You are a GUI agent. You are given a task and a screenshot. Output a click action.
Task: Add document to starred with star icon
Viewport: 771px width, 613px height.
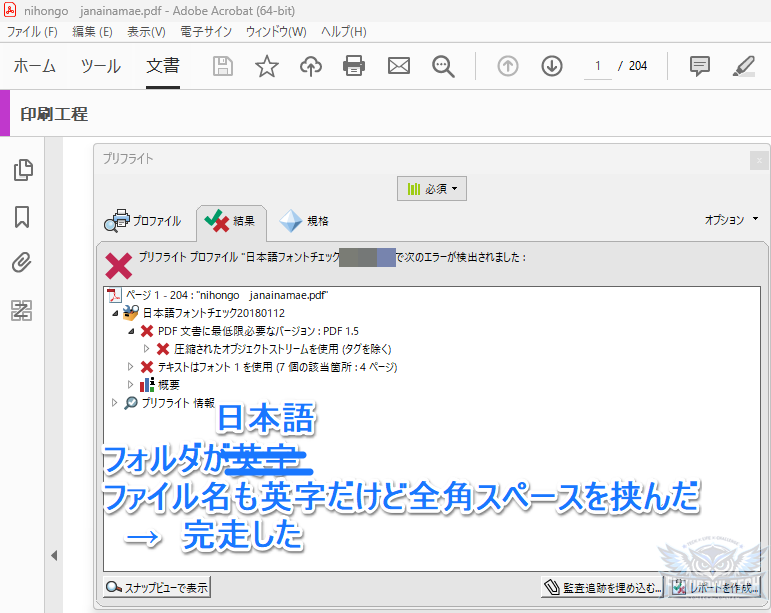click(267, 66)
